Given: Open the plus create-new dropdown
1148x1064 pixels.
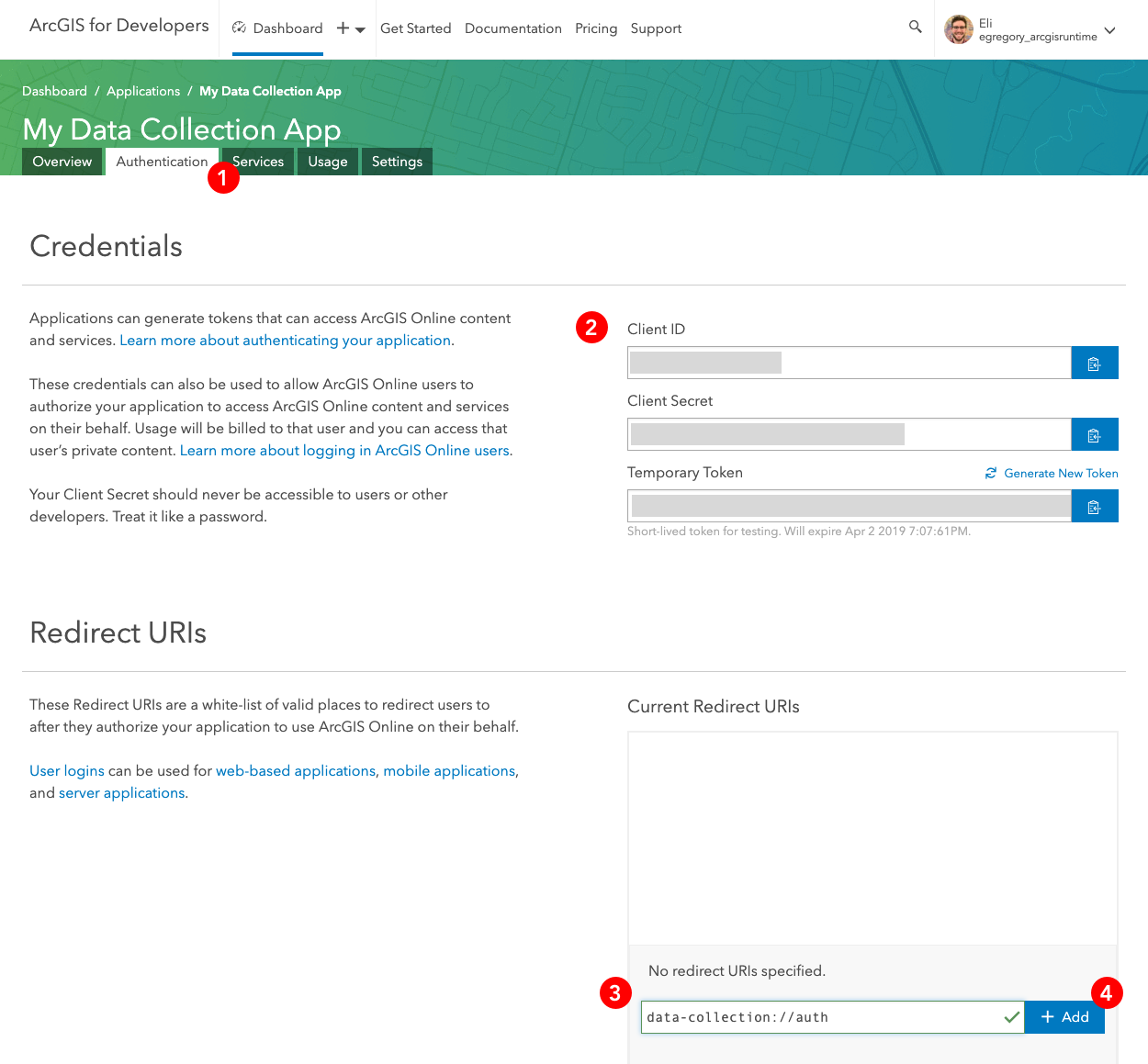Looking at the screenshot, I should pos(351,28).
